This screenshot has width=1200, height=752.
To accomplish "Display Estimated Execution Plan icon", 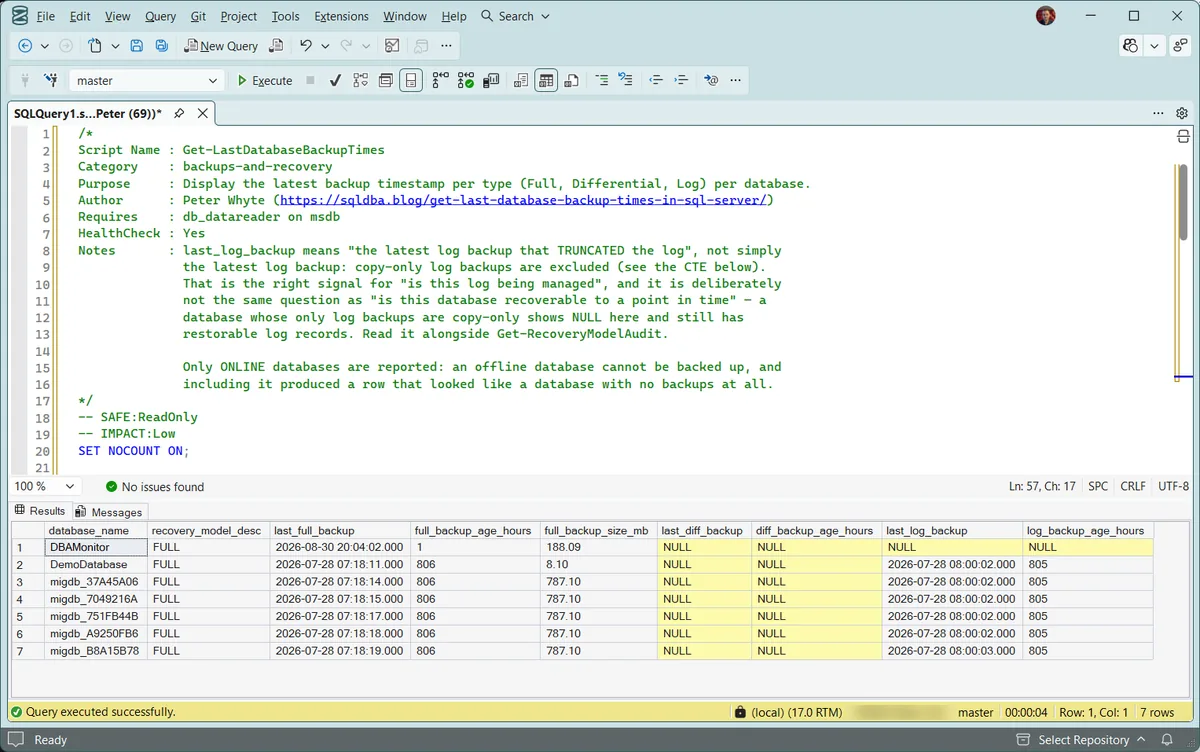I will (x=360, y=80).
